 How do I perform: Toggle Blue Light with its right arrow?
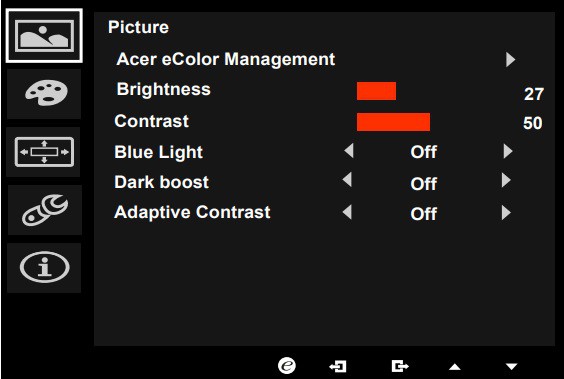tap(508, 151)
